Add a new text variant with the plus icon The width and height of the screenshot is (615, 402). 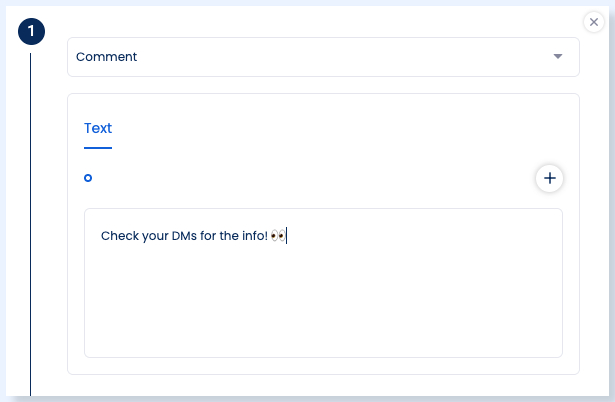click(x=549, y=178)
